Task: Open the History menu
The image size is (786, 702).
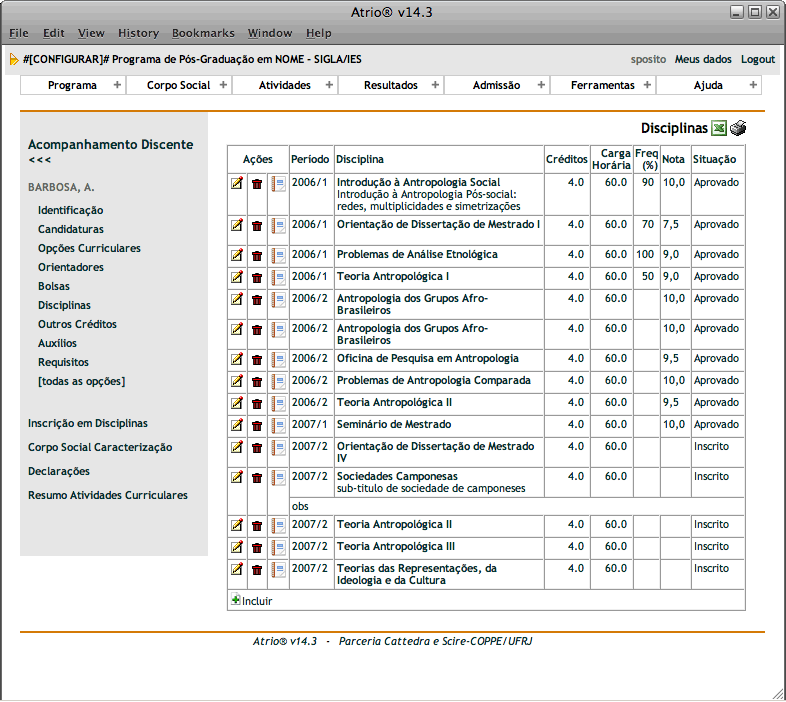Action: [x=138, y=33]
